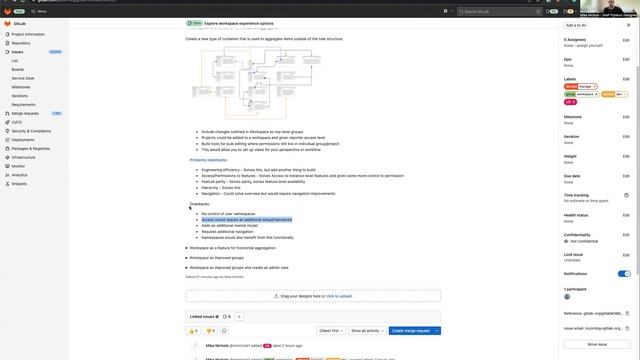Click the Move issue button
Screen dimensions: 640x360
click(597, 344)
